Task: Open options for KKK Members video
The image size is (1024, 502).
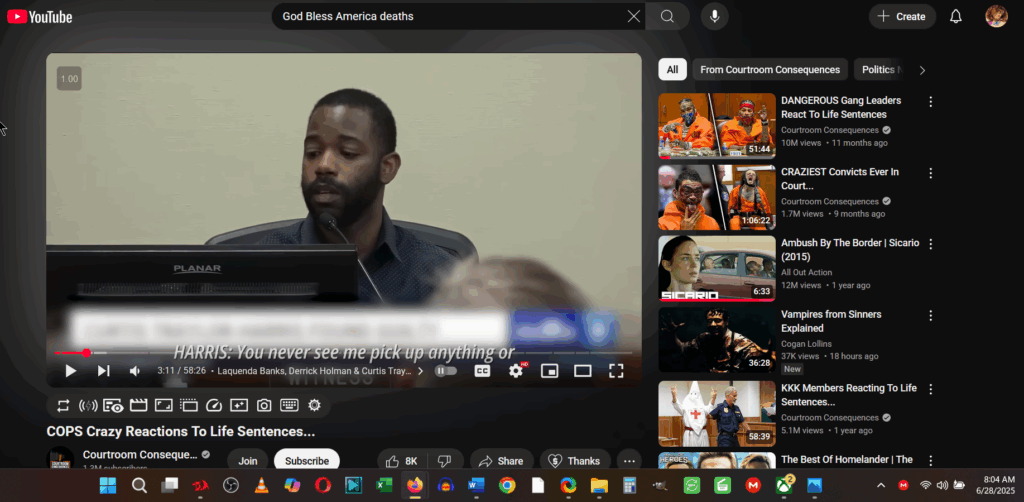Action: pos(931,389)
